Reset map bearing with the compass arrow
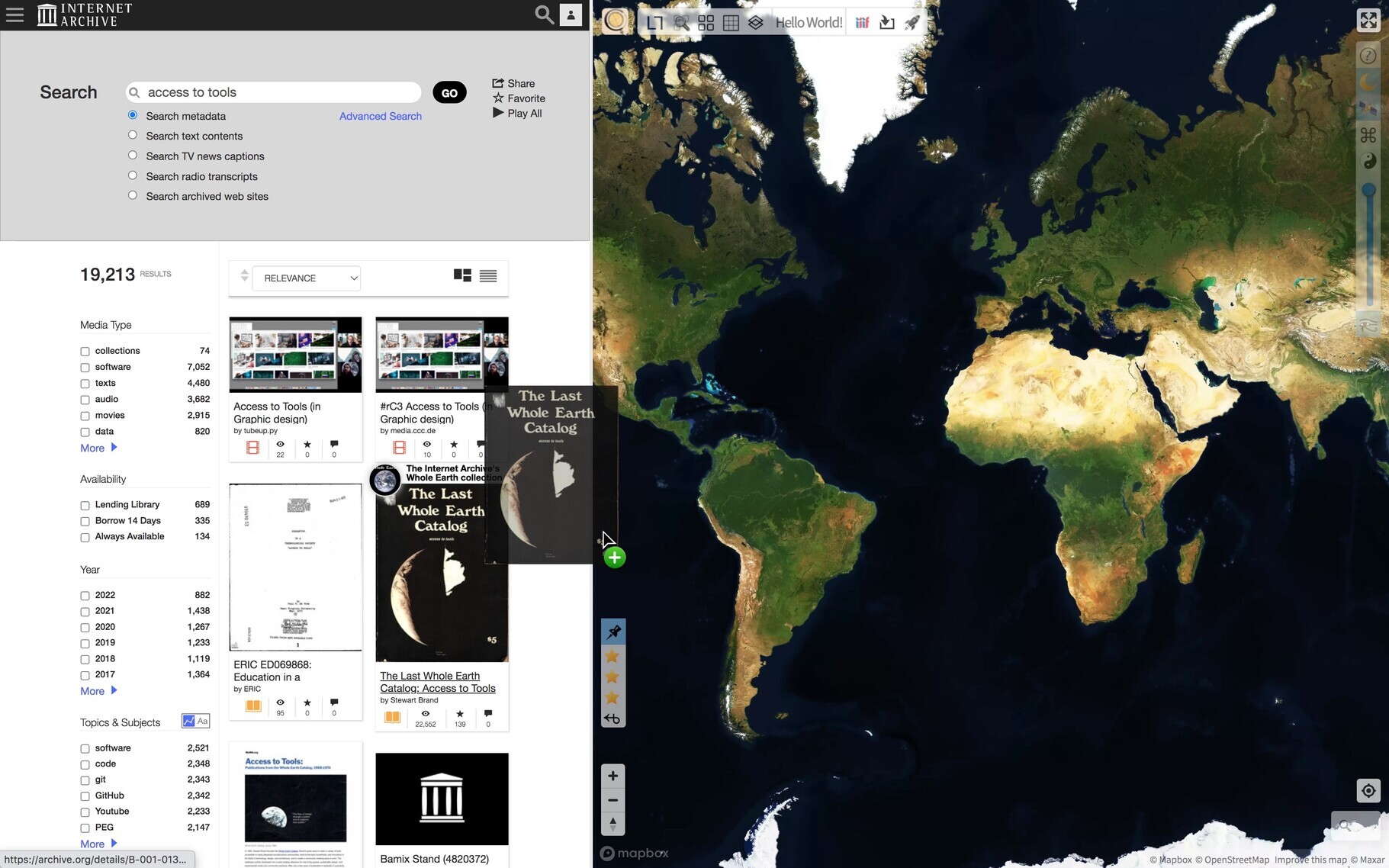This screenshot has height=868, width=1389. [x=613, y=824]
